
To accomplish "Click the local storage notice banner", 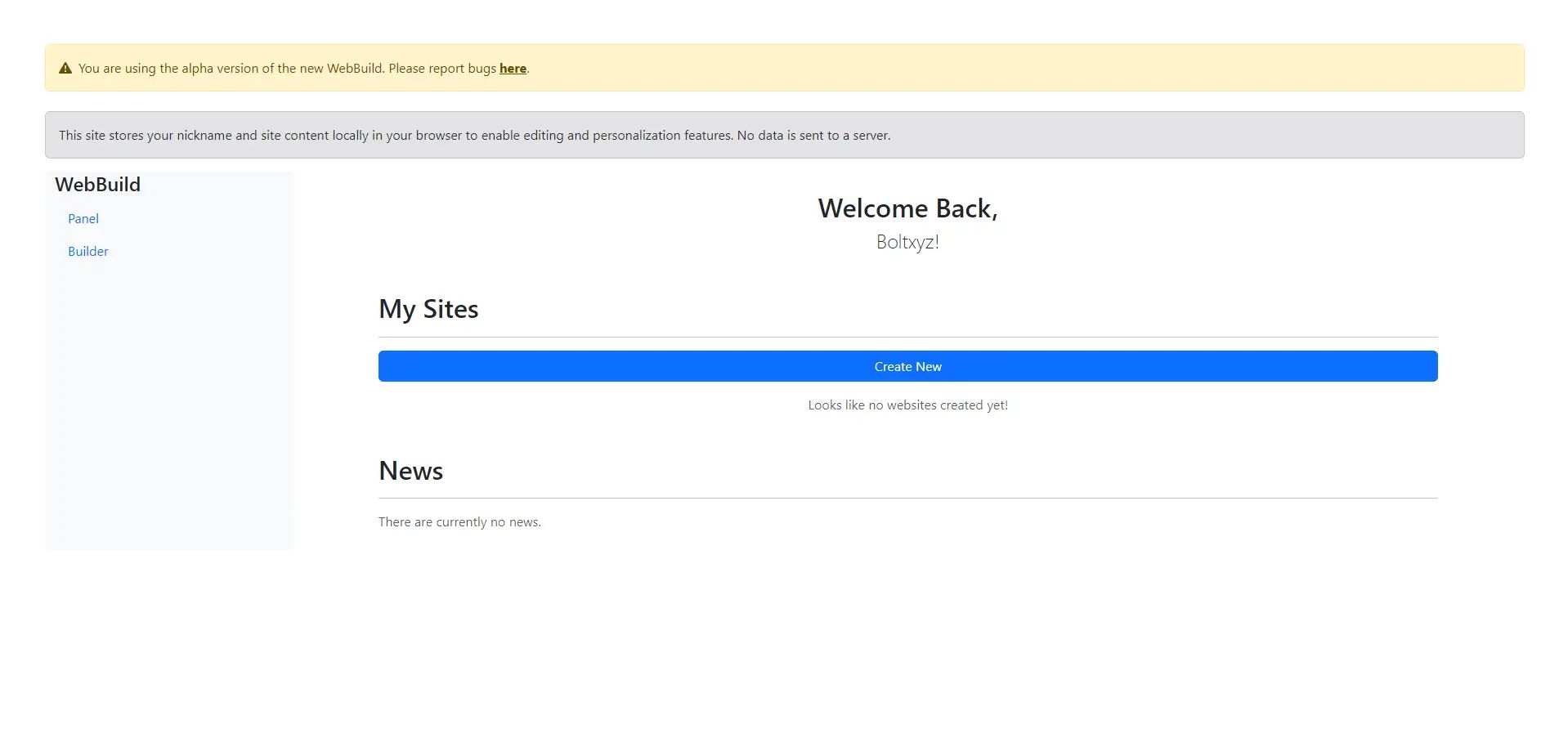I will [784, 134].
